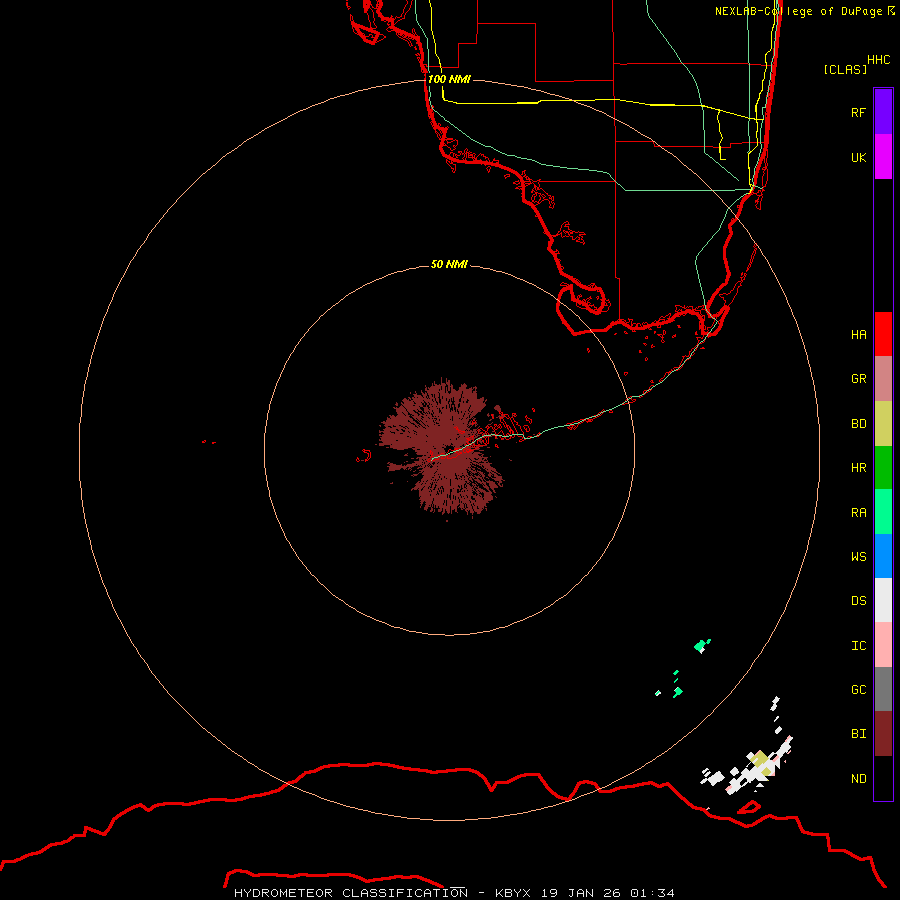
Task: Click the GC legend label
Action: click(x=858, y=690)
